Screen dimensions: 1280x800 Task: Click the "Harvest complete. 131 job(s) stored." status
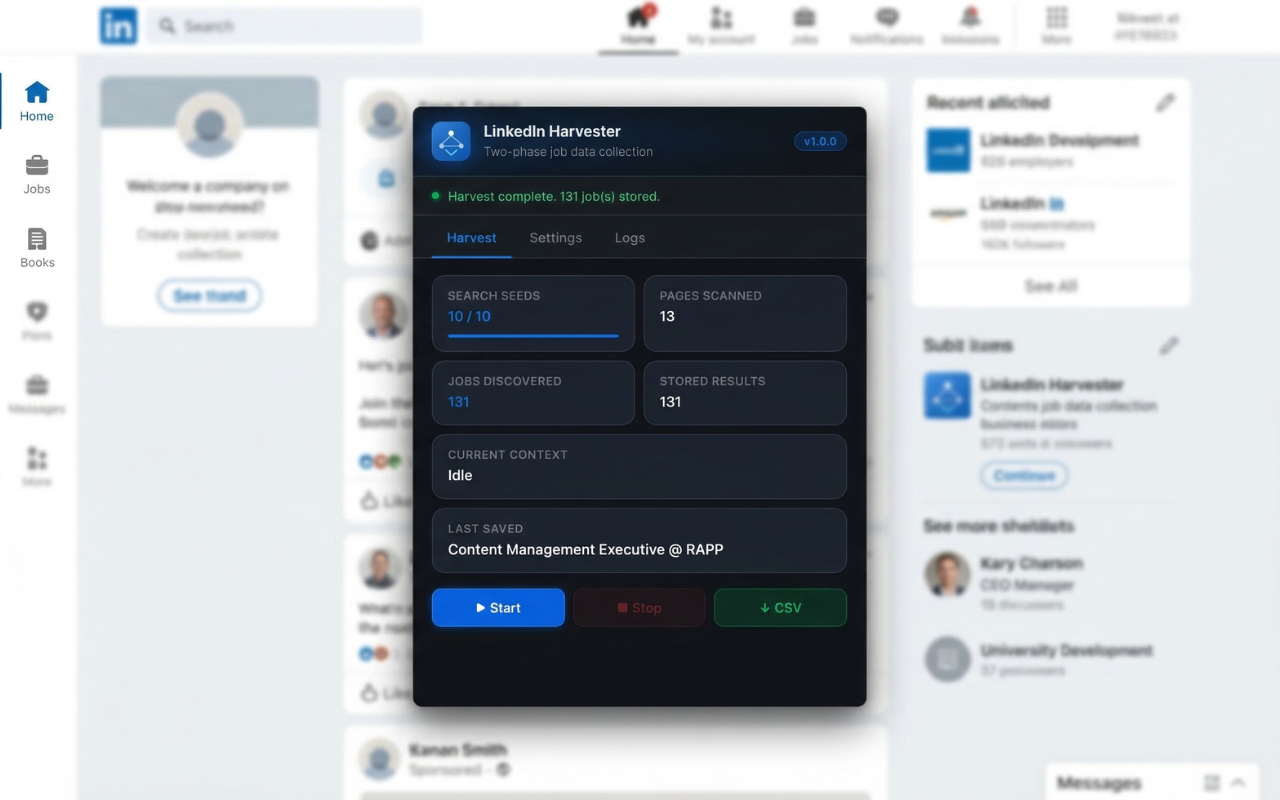coord(554,196)
